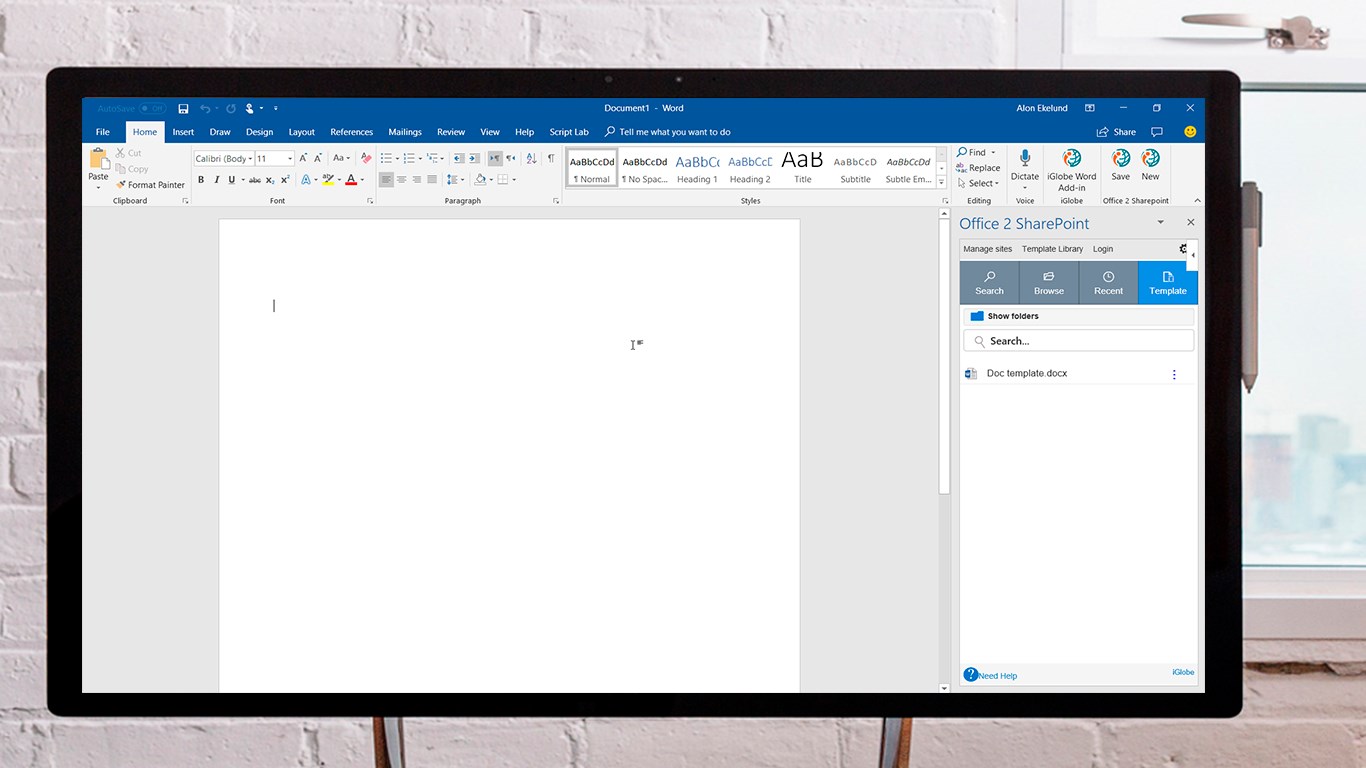Image resolution: width=1366 pixels, height=768 pixels.
Task: Open the font size dropdown
Action: pyautogui.click(x=290, y=158)
